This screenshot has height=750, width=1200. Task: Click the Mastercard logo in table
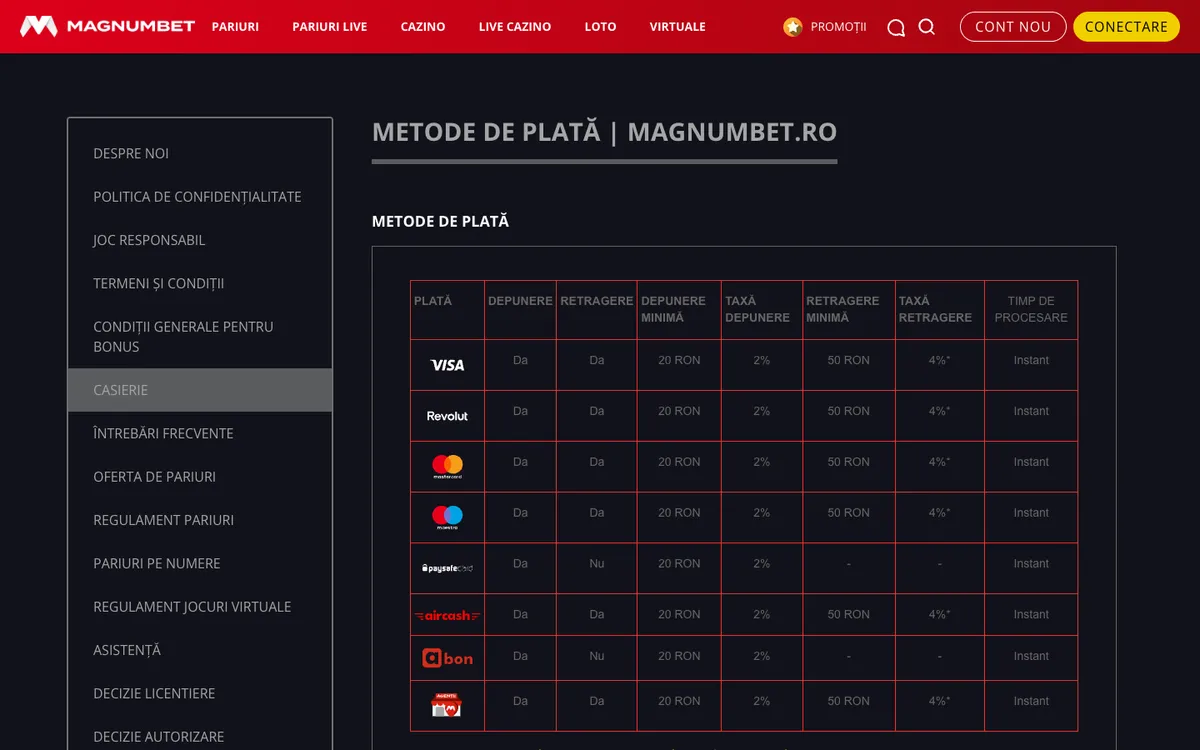[x=447, y=467]
